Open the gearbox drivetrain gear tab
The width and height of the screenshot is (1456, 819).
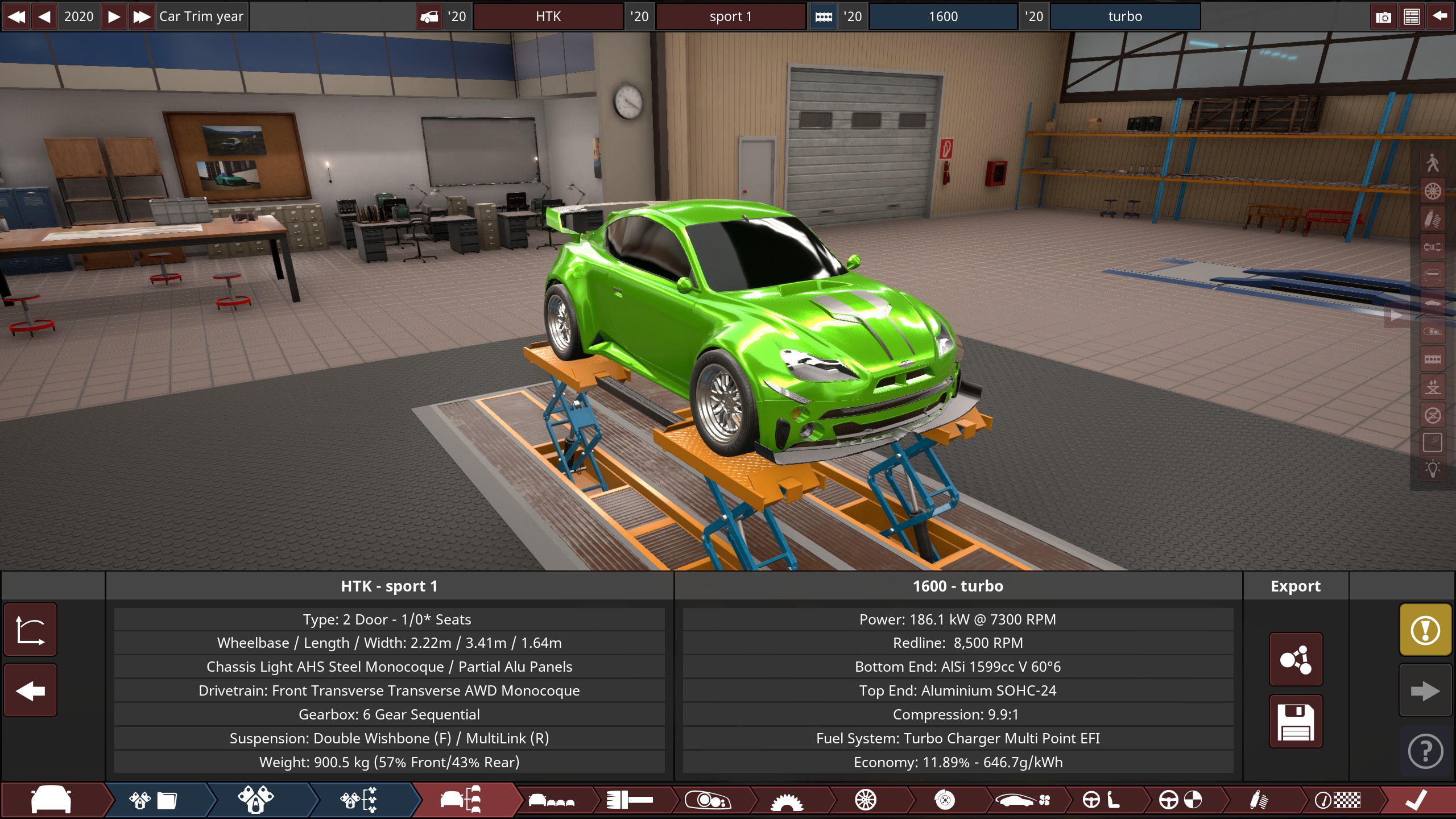pos(787,800)
